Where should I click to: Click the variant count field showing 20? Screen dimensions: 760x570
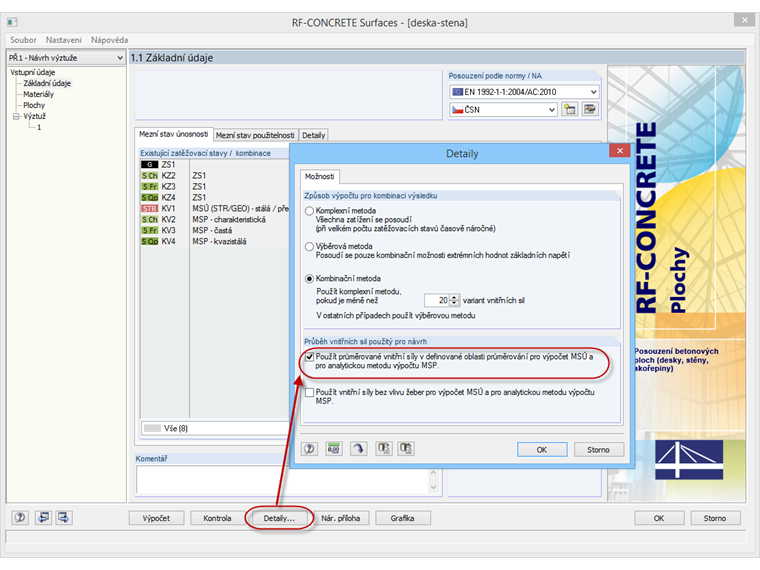[x=437, y=301]
